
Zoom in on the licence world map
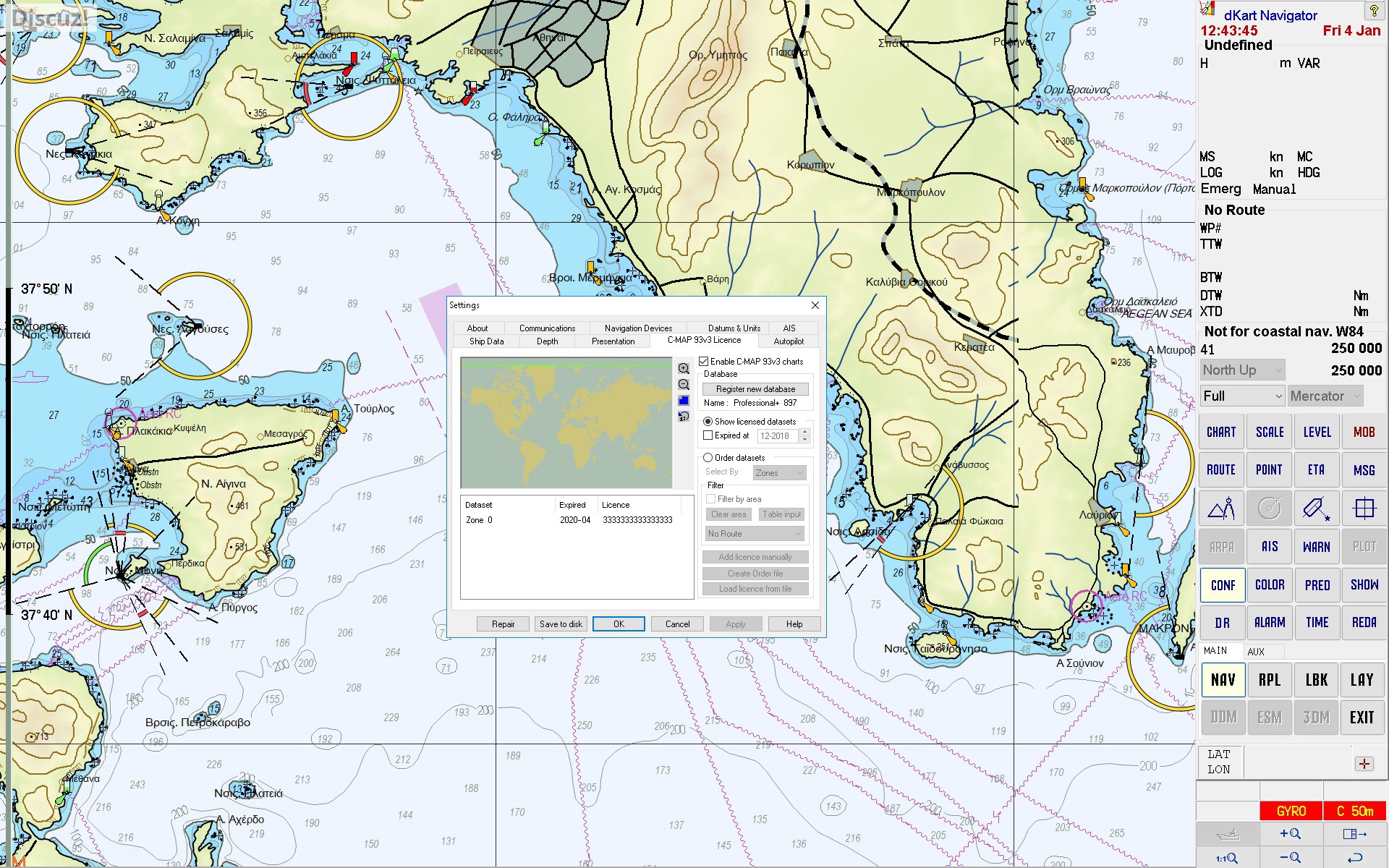684,368
